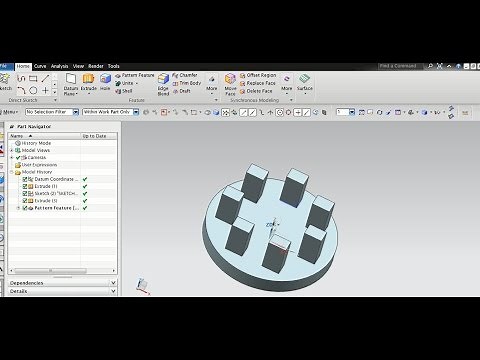This screenshot has width=480, height=360.
Task: Click the Offset Region command
Action: [258, 75]
